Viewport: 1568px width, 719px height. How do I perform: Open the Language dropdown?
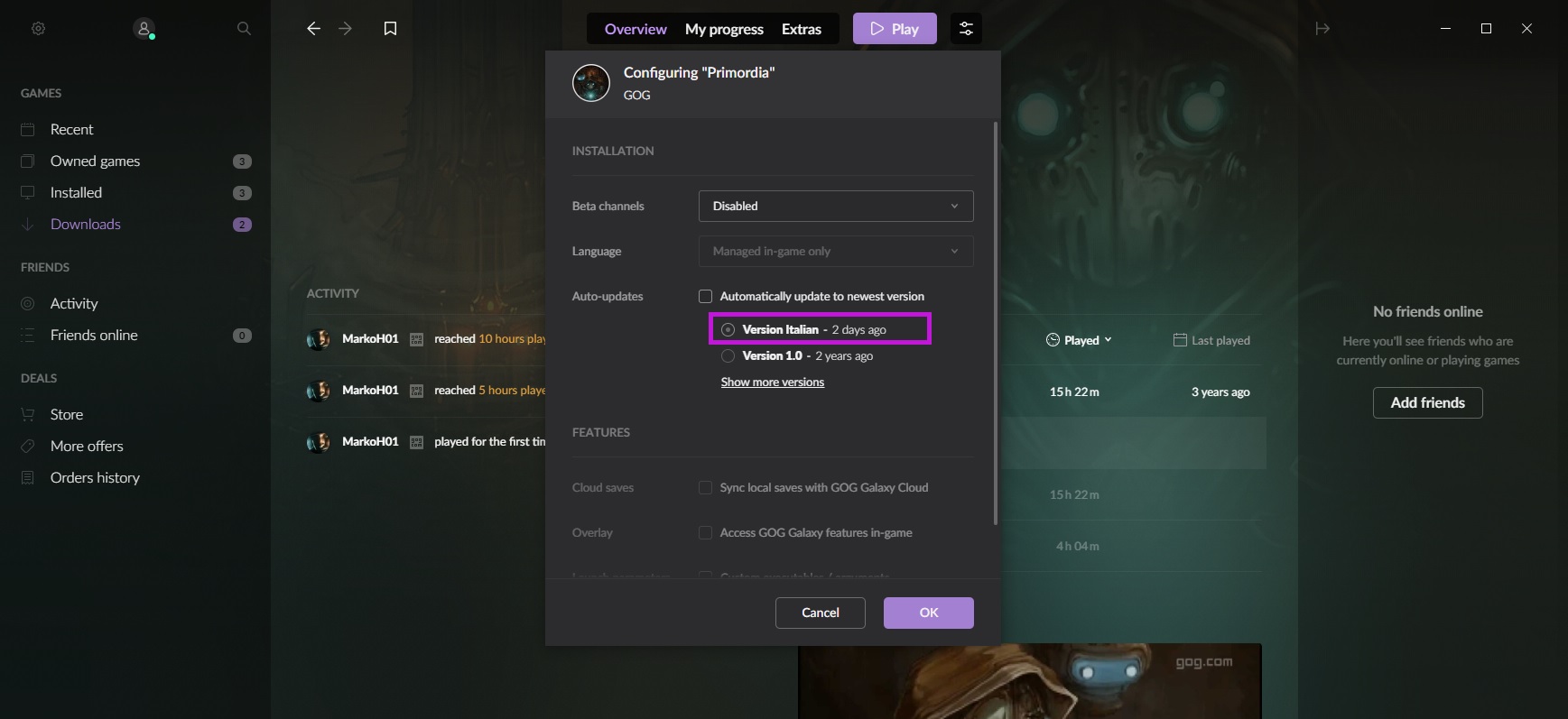836,251
